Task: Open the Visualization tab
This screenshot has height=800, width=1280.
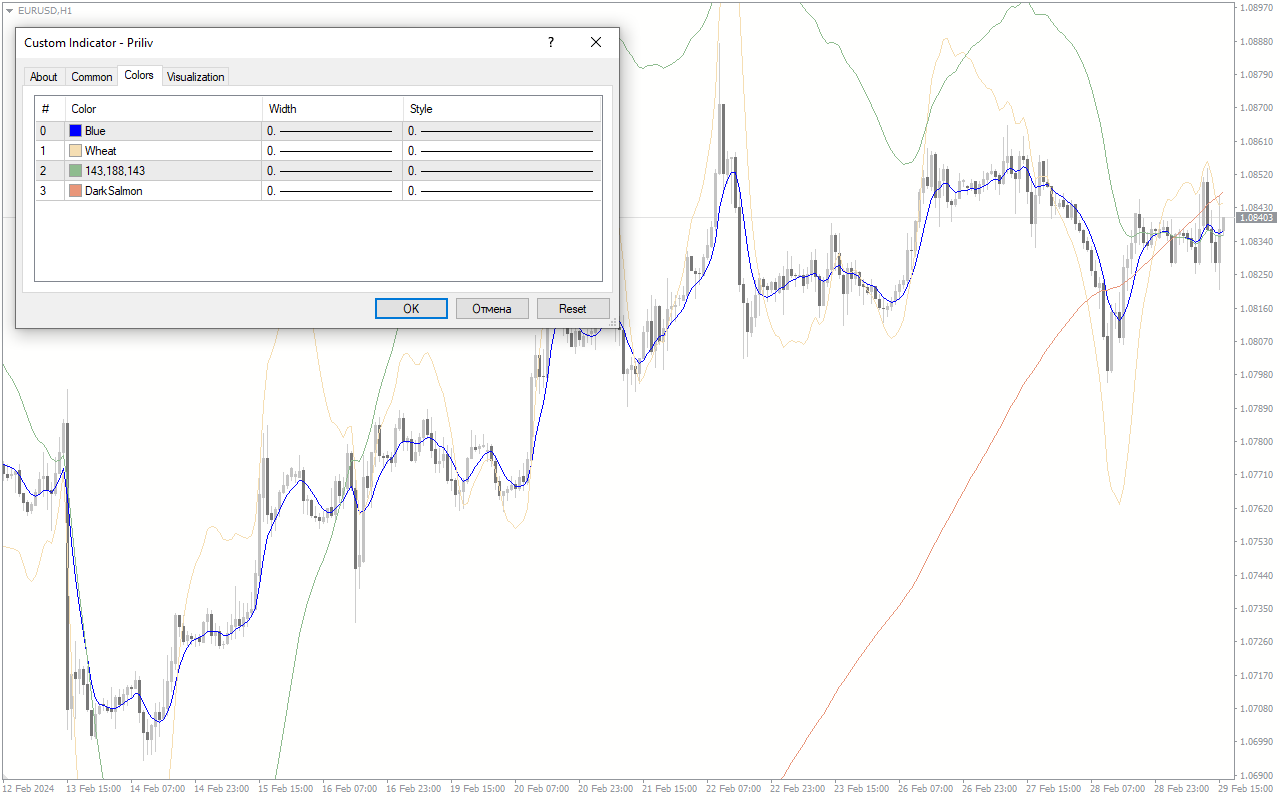Action: pos(196,77)
